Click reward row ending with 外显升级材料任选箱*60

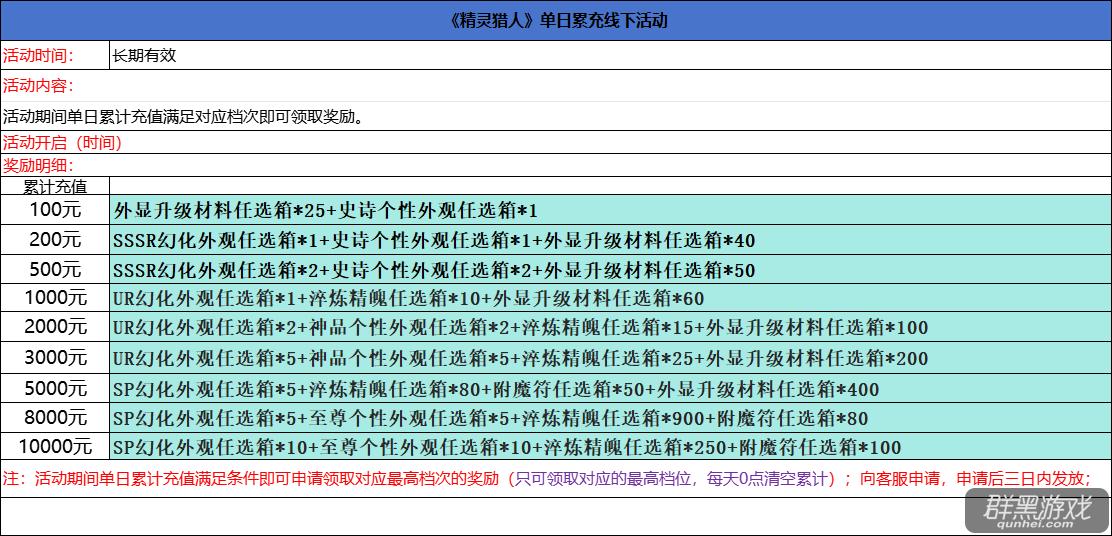point(611,298)
